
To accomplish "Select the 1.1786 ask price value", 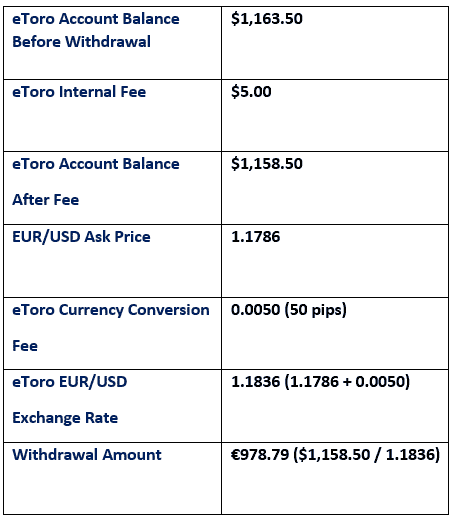I will (x=255, y=237).
